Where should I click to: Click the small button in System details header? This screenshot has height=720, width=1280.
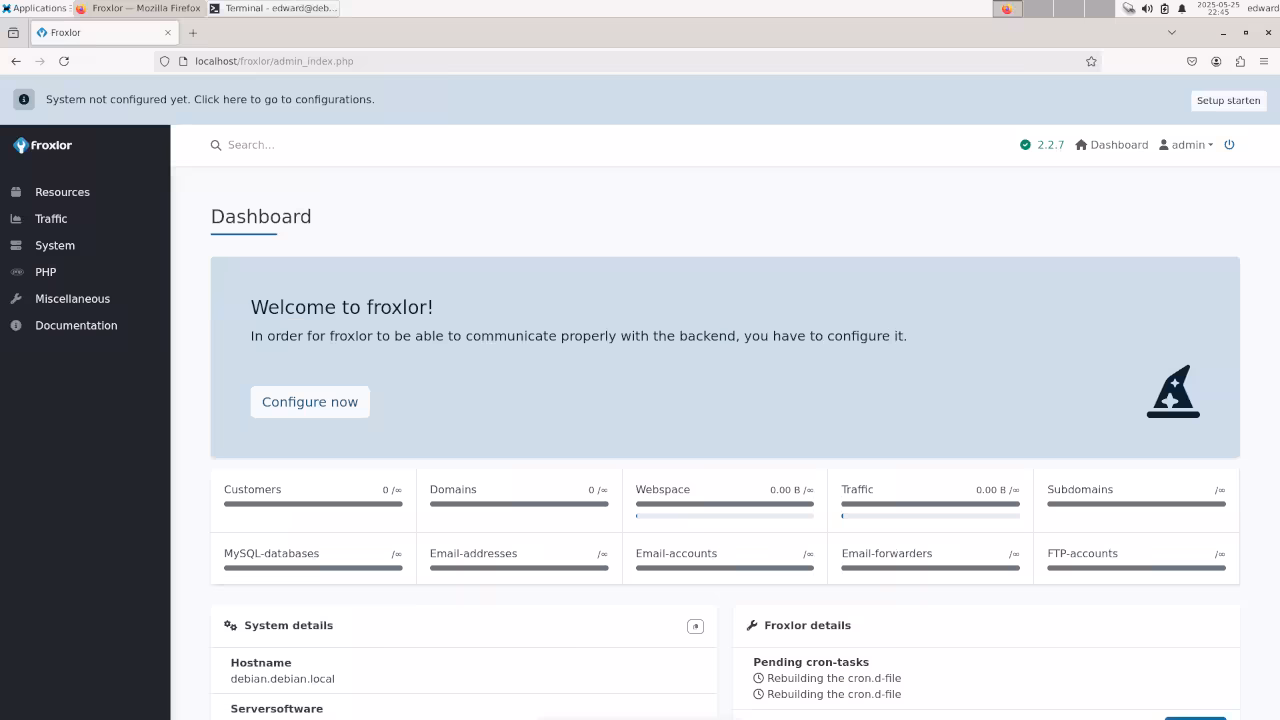(695, 627)
